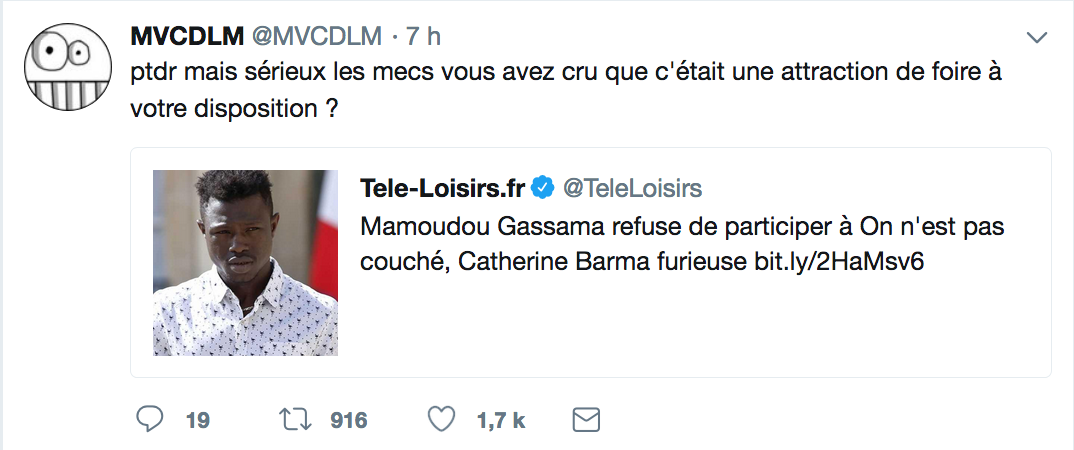Click the 916 retweets count
The width and height of the screenshot is (1074, 450).
pos(349,420)
